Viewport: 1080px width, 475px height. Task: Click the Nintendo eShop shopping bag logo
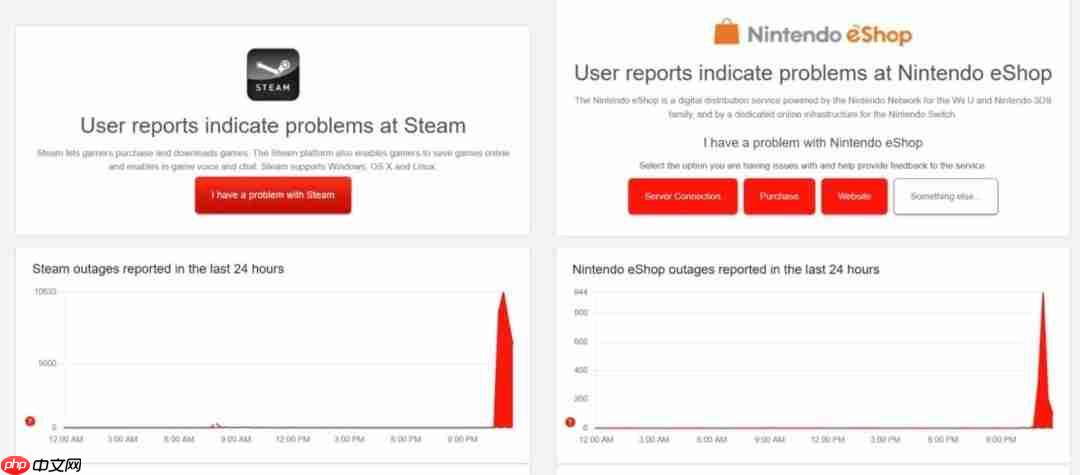pos(726,33)
